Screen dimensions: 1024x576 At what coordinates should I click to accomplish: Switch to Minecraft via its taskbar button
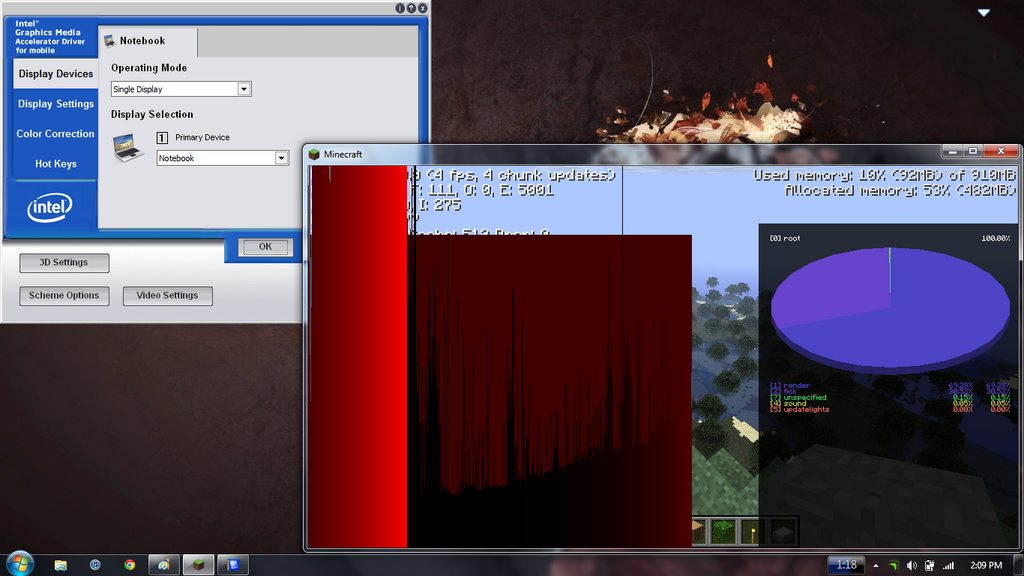click(x=199, y=565)
